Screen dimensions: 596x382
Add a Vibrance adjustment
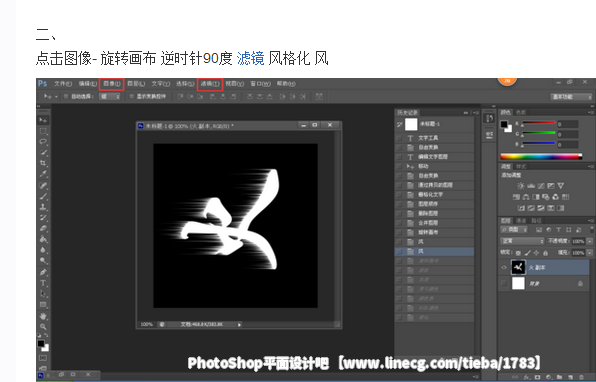(x=561, y=186)
